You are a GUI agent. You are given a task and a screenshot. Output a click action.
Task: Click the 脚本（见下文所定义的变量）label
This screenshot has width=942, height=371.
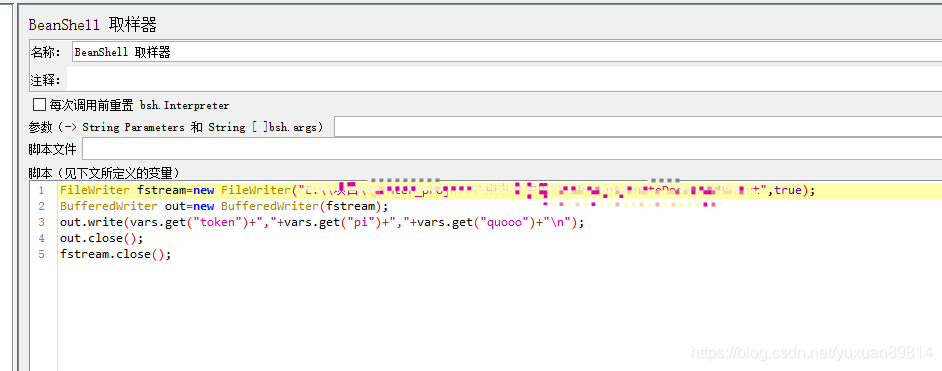(104, 173)
